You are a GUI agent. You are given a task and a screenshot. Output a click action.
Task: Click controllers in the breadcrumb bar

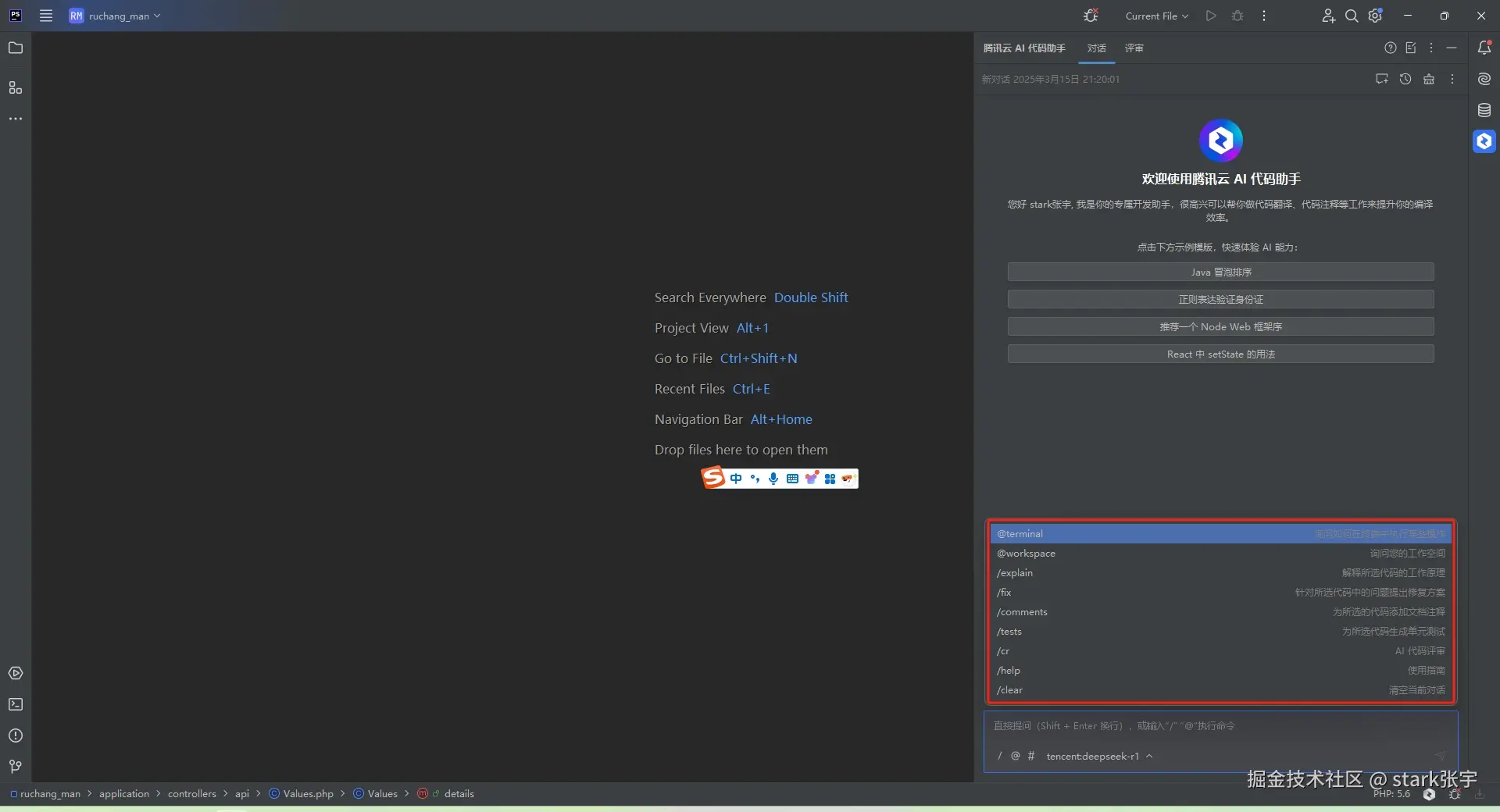click(x=192, y=794)
